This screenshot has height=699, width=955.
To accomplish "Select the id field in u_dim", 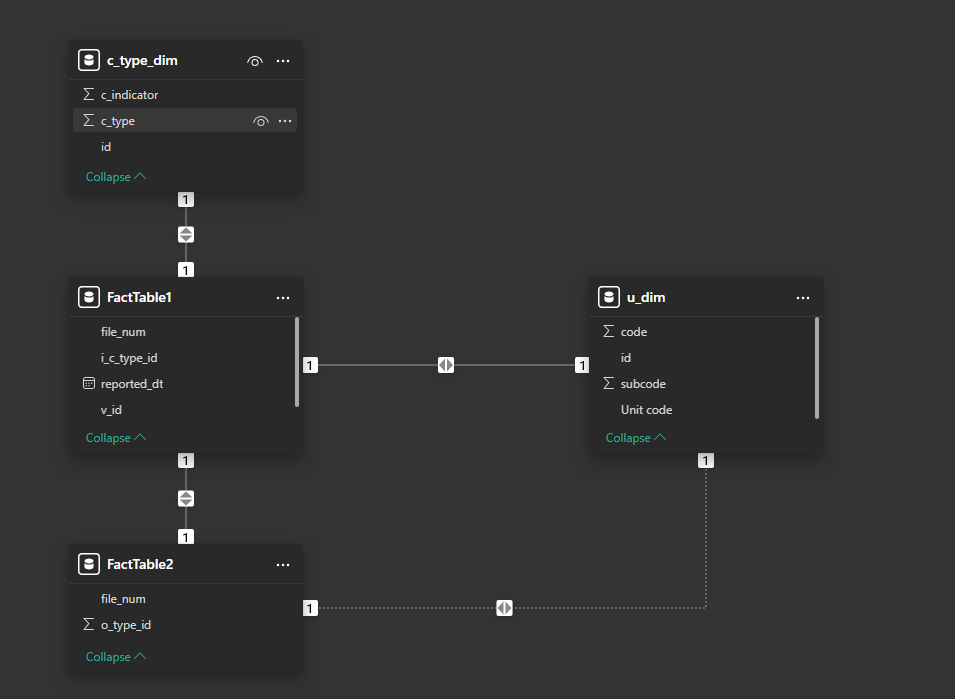I will (x=703, y=358).
